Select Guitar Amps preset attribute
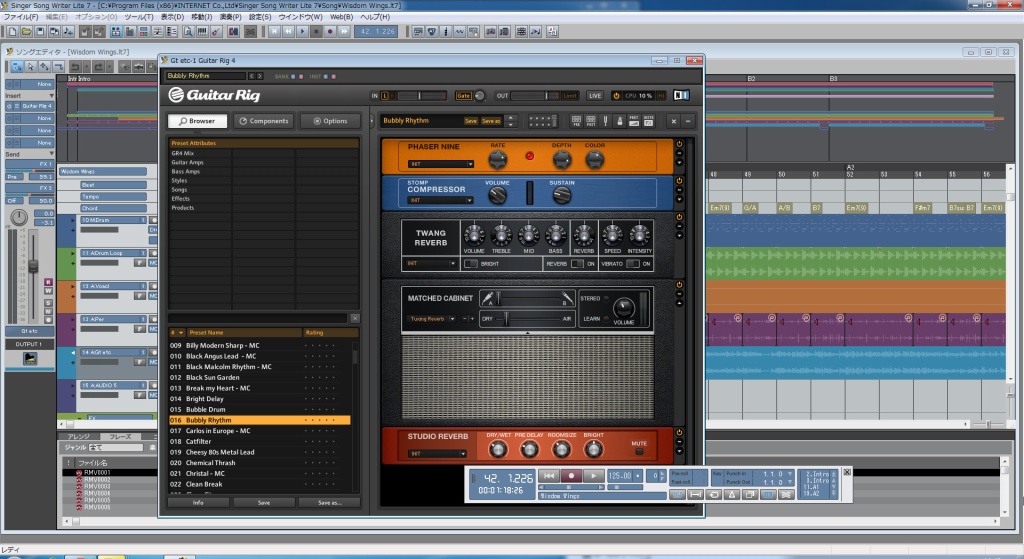The width and height of the screenshot is (1024, 559). coord(187,162)
